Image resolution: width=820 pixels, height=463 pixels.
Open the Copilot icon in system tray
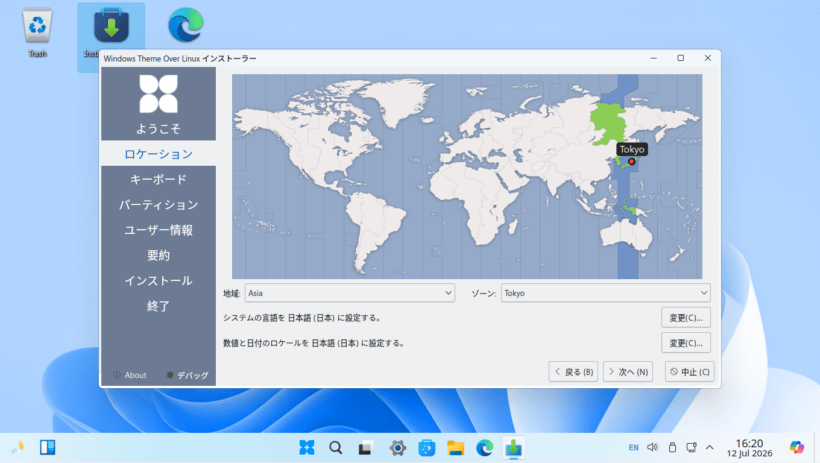[796, 447]
